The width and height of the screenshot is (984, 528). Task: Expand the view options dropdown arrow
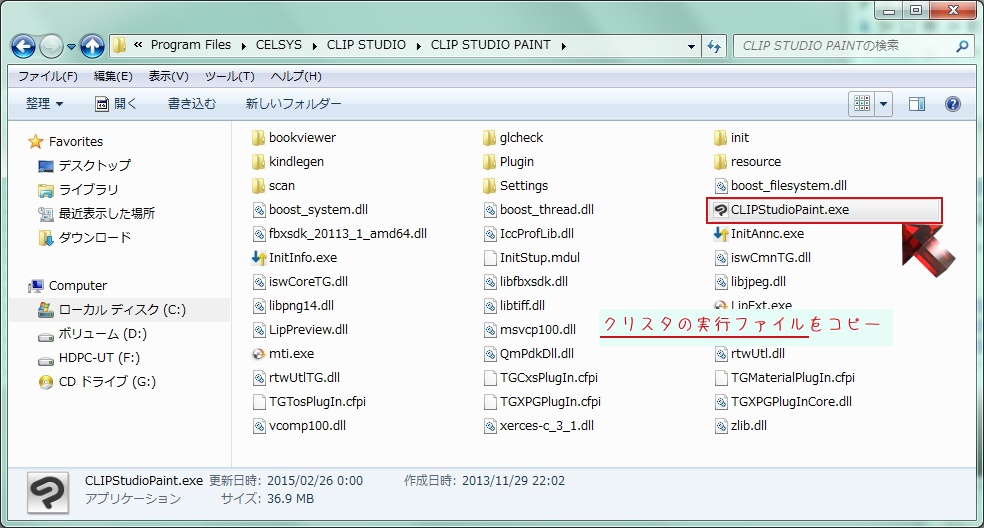883,104
